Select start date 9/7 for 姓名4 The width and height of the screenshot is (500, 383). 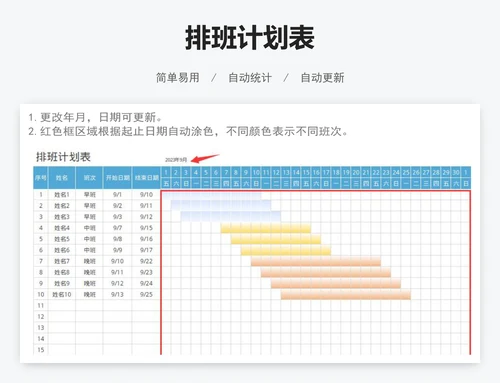point(117,228)
